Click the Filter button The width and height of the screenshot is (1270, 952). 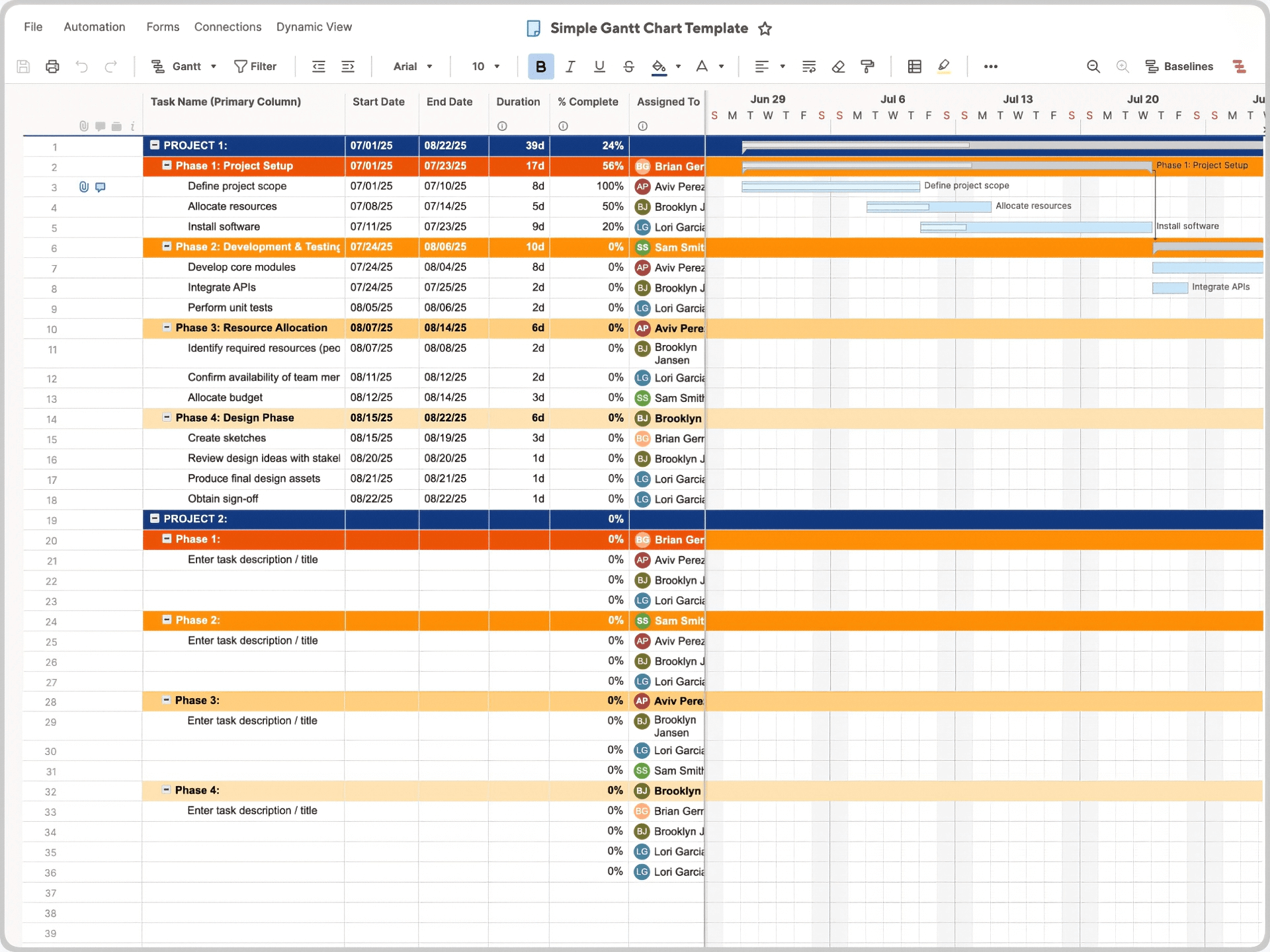pyautogui.click(x=255, y=66)
